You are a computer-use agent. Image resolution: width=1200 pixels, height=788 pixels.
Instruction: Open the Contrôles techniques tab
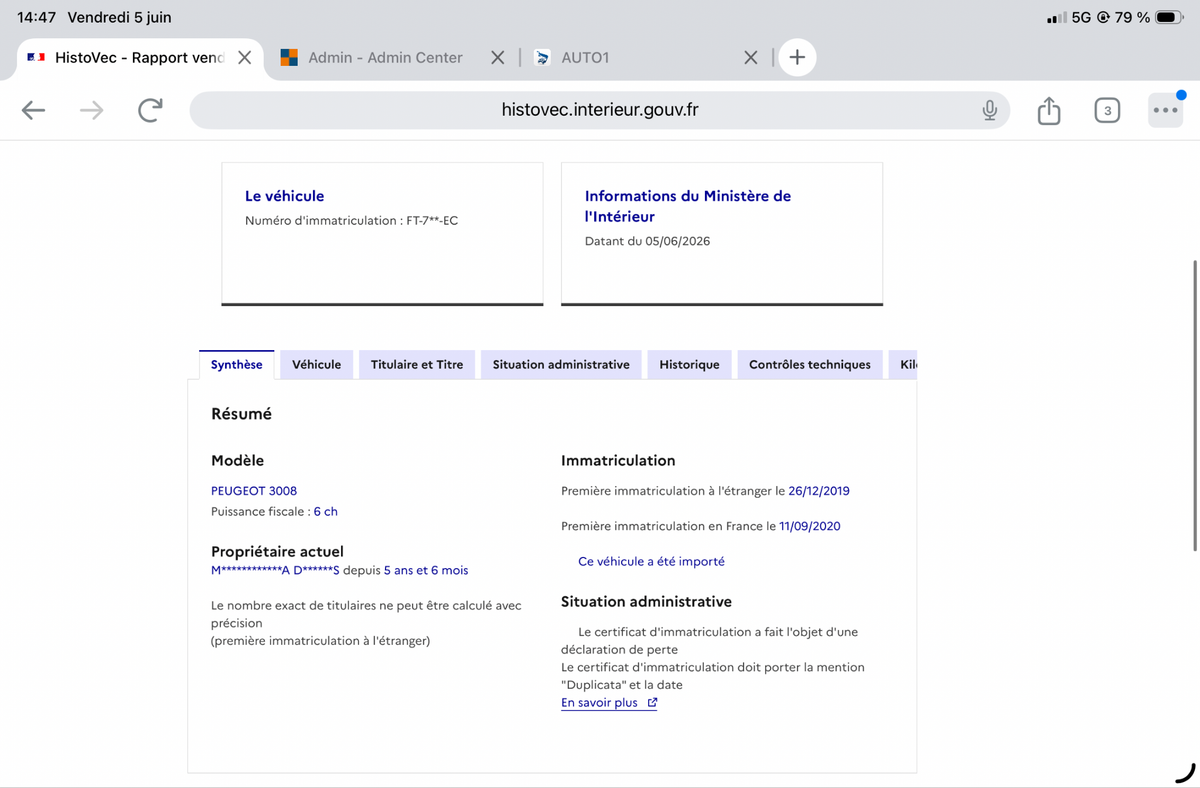click(x=810, y=365)
